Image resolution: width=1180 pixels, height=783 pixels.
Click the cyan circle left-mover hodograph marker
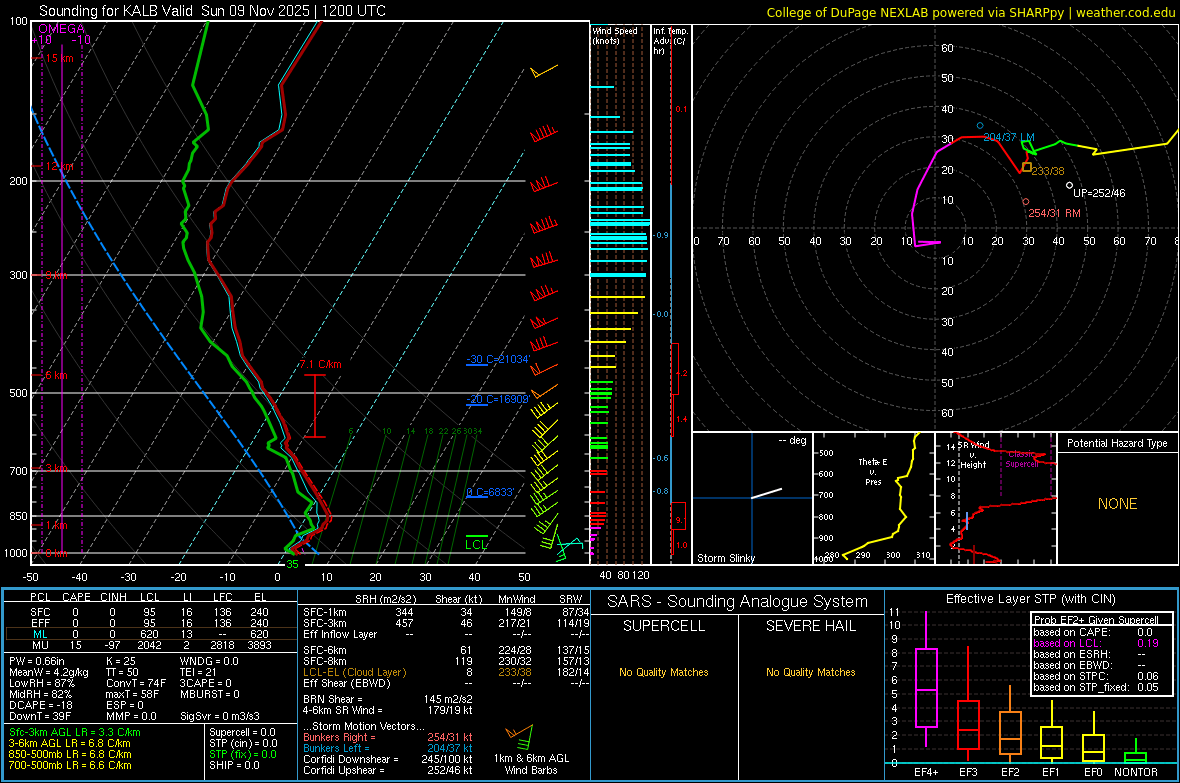tap(980, 126)
